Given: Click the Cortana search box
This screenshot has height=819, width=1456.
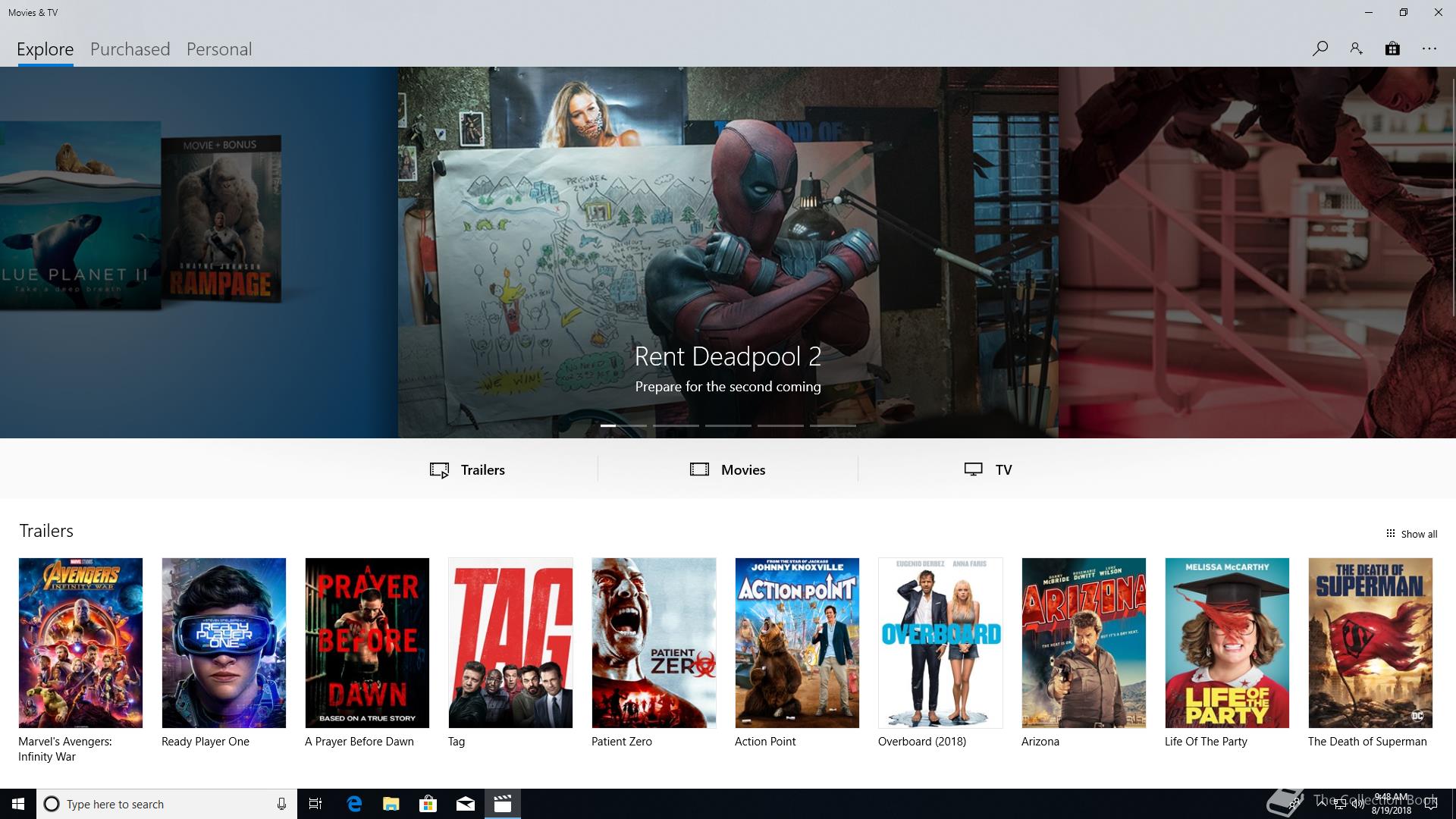Looking at the screenshot, I should tap(167, 804).
